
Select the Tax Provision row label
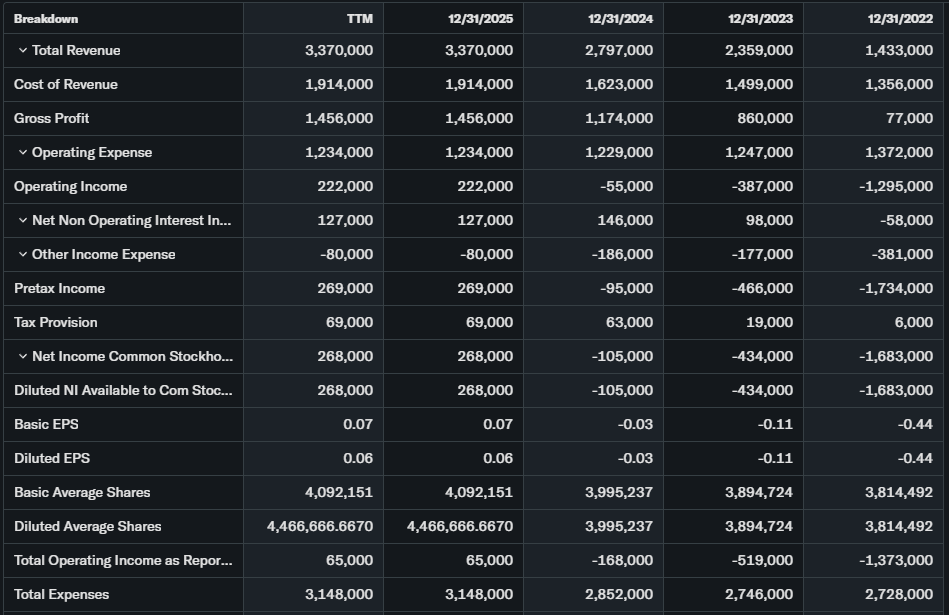click(56, 323)
